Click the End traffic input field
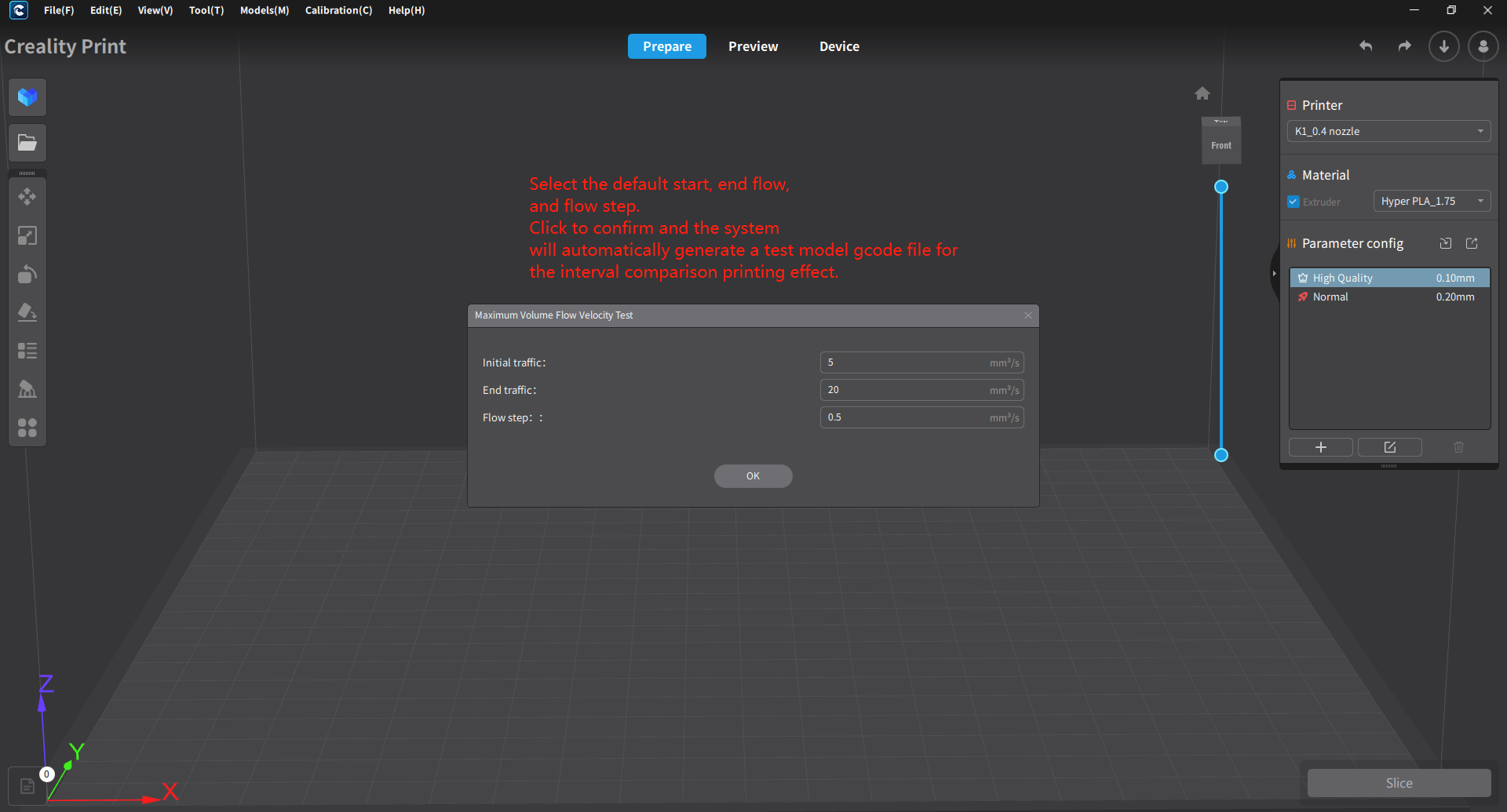Image resolution: width=1507 pixels, height=812 pixels. point(922,390)
